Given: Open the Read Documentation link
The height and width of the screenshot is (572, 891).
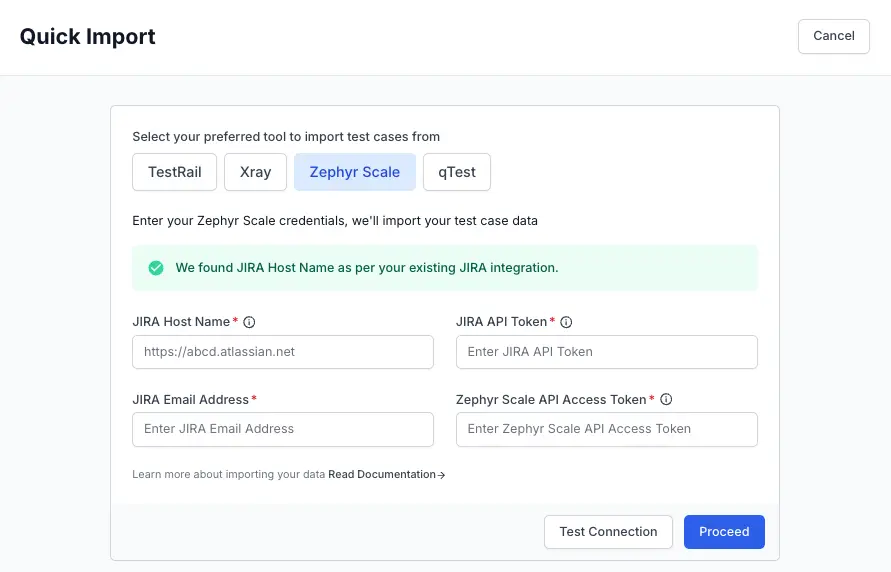Looking at the screenshot, I should tap(382, 475).
